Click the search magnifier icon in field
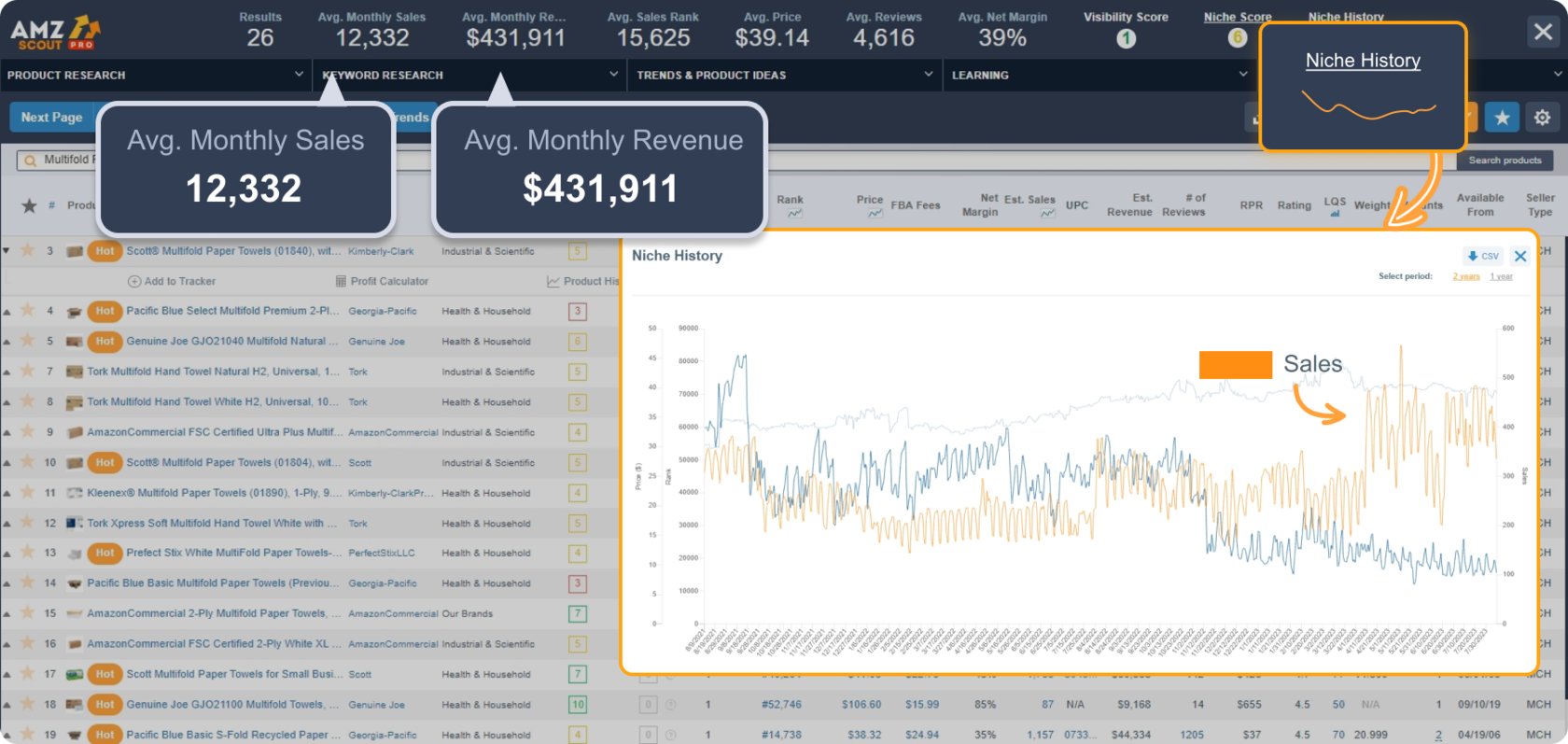The width and height of the screenshot is (1568, 744). (30, 161)
